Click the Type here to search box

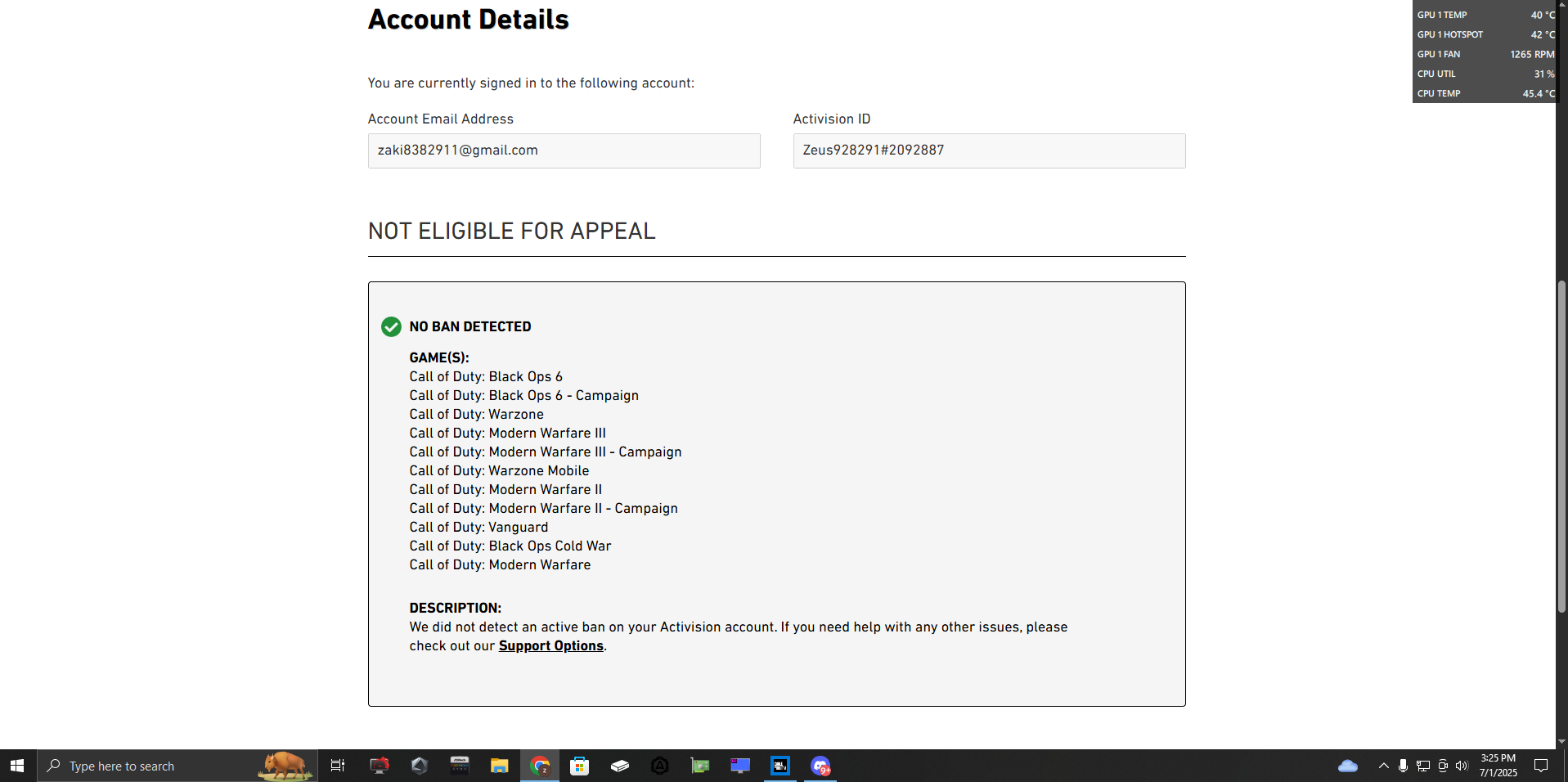pyautogui.click(x=177, y=766)
